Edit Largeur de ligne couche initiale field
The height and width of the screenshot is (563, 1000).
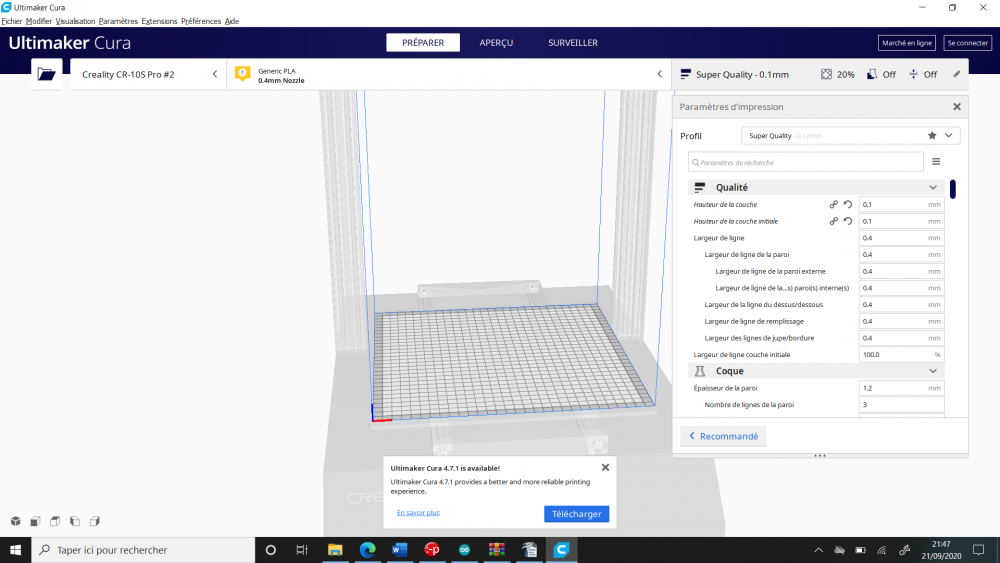(901, 355)
